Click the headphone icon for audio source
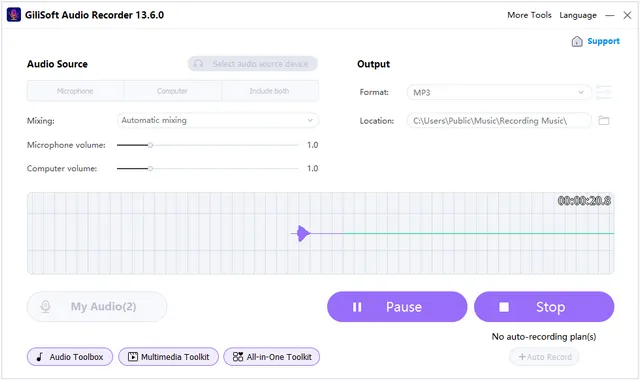 pyautogui.click(x=198, y=64)
